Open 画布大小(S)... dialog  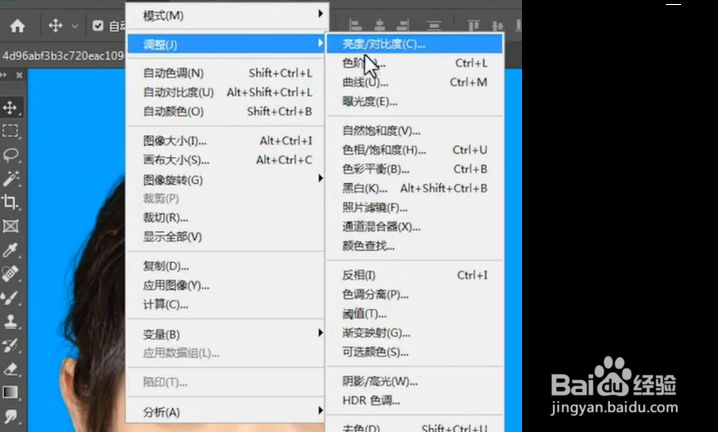pyautogui.click(x=226, y=160)
